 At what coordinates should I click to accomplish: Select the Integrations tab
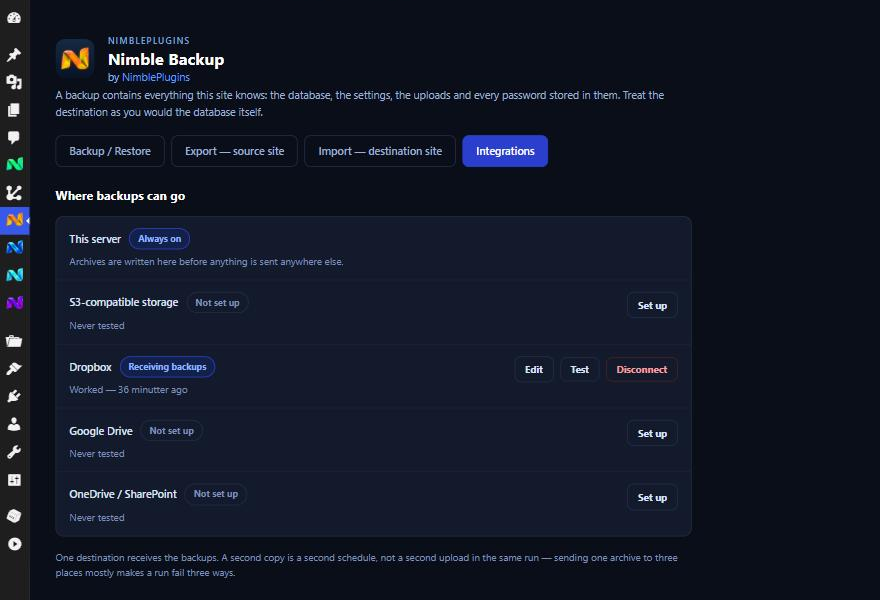(505, 151)
